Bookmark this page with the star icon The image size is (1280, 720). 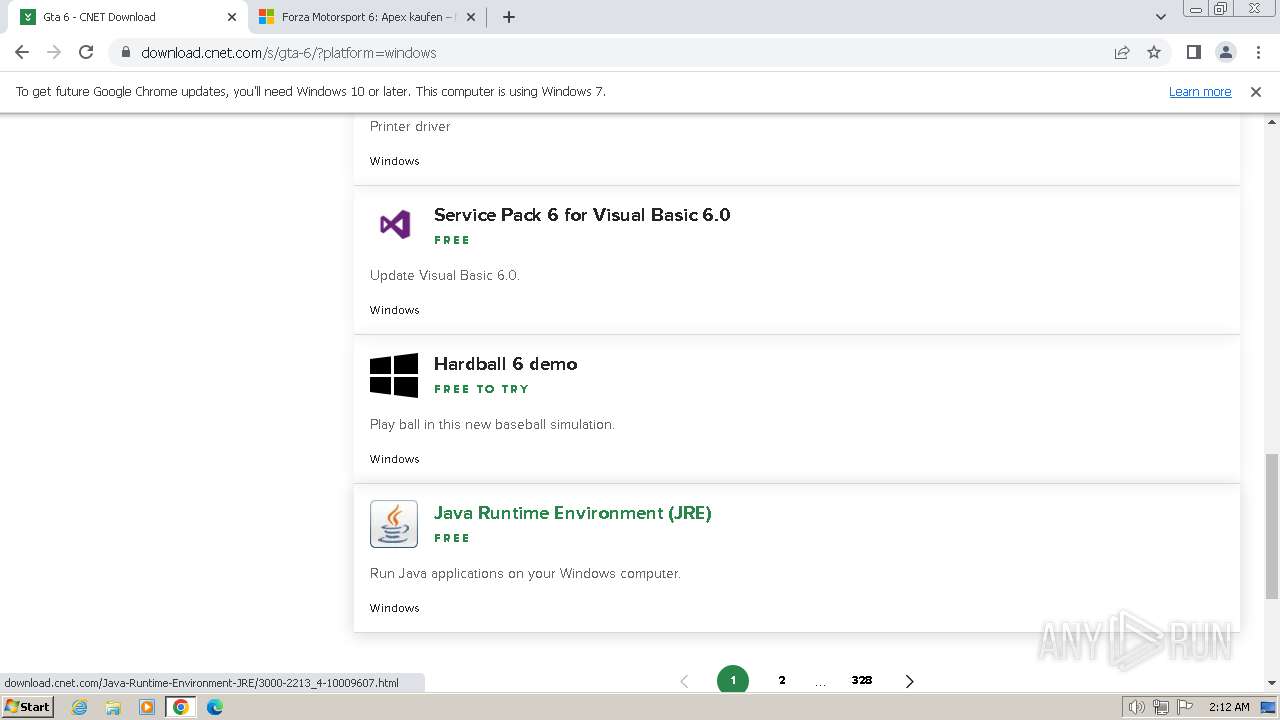[x=1154, y=52]
